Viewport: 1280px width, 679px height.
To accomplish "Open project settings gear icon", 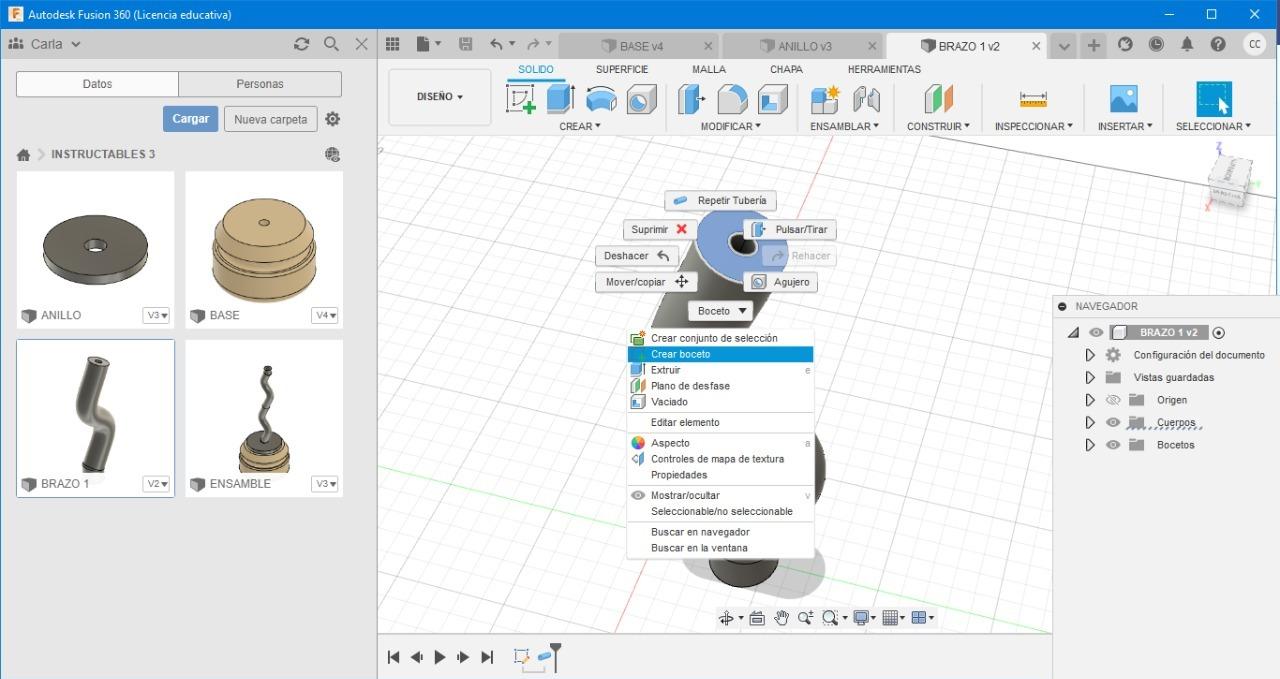I will (x=333, y=119).
